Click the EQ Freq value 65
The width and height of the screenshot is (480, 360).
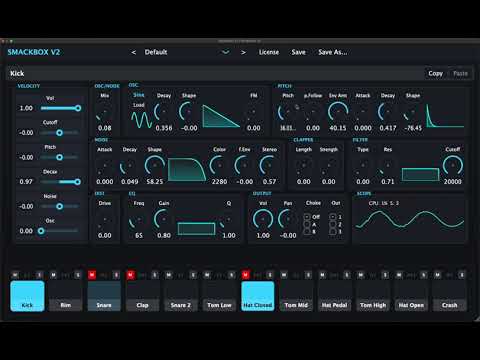(139, 235)
